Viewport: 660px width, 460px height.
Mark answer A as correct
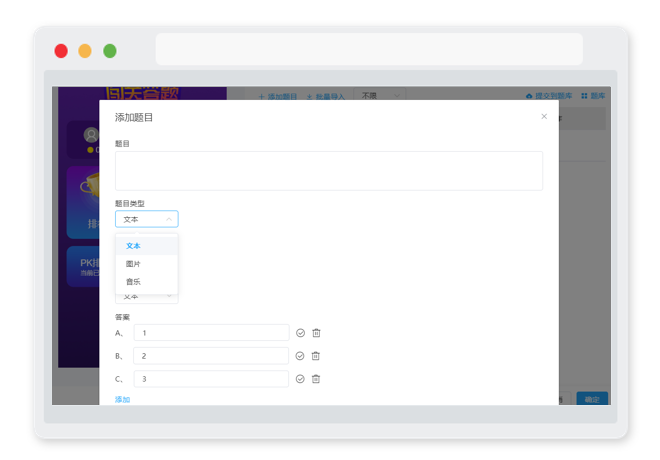300,333
